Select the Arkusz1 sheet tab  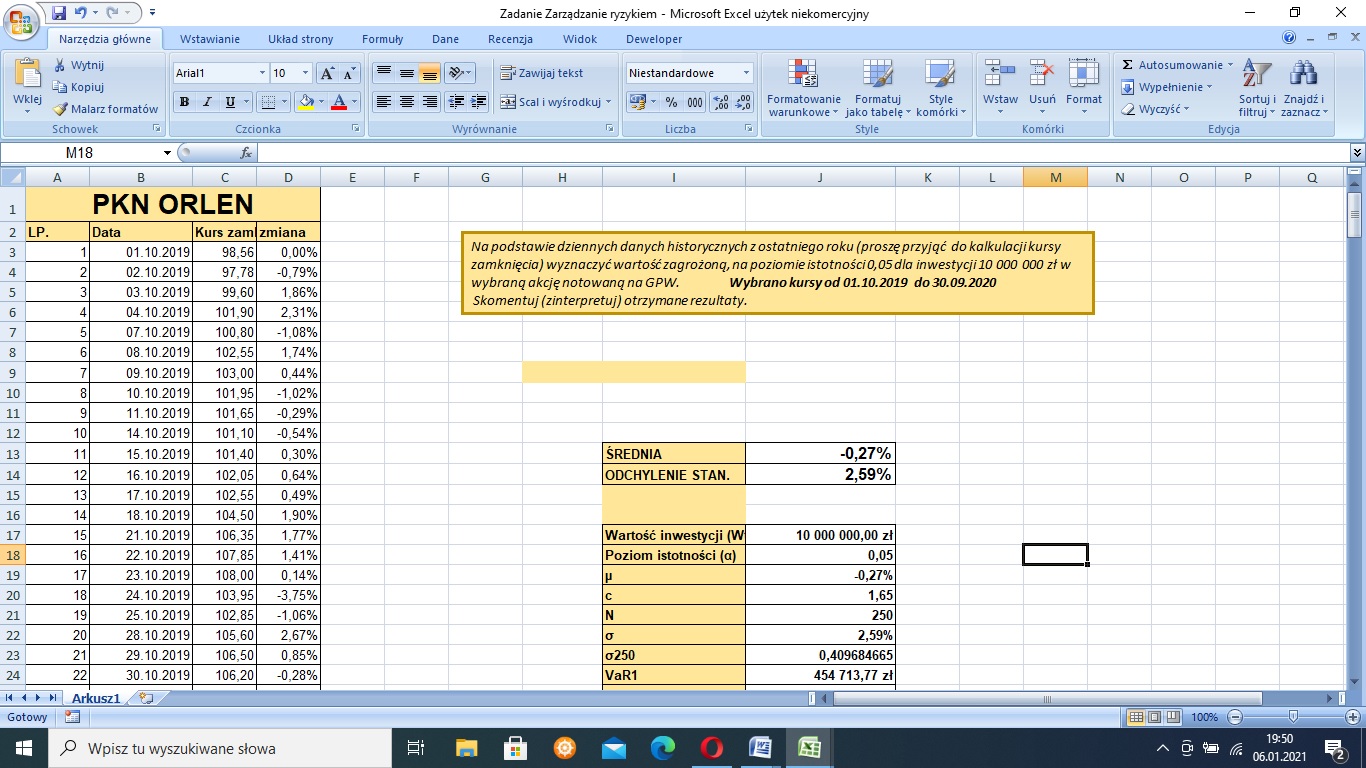[95, 698]
